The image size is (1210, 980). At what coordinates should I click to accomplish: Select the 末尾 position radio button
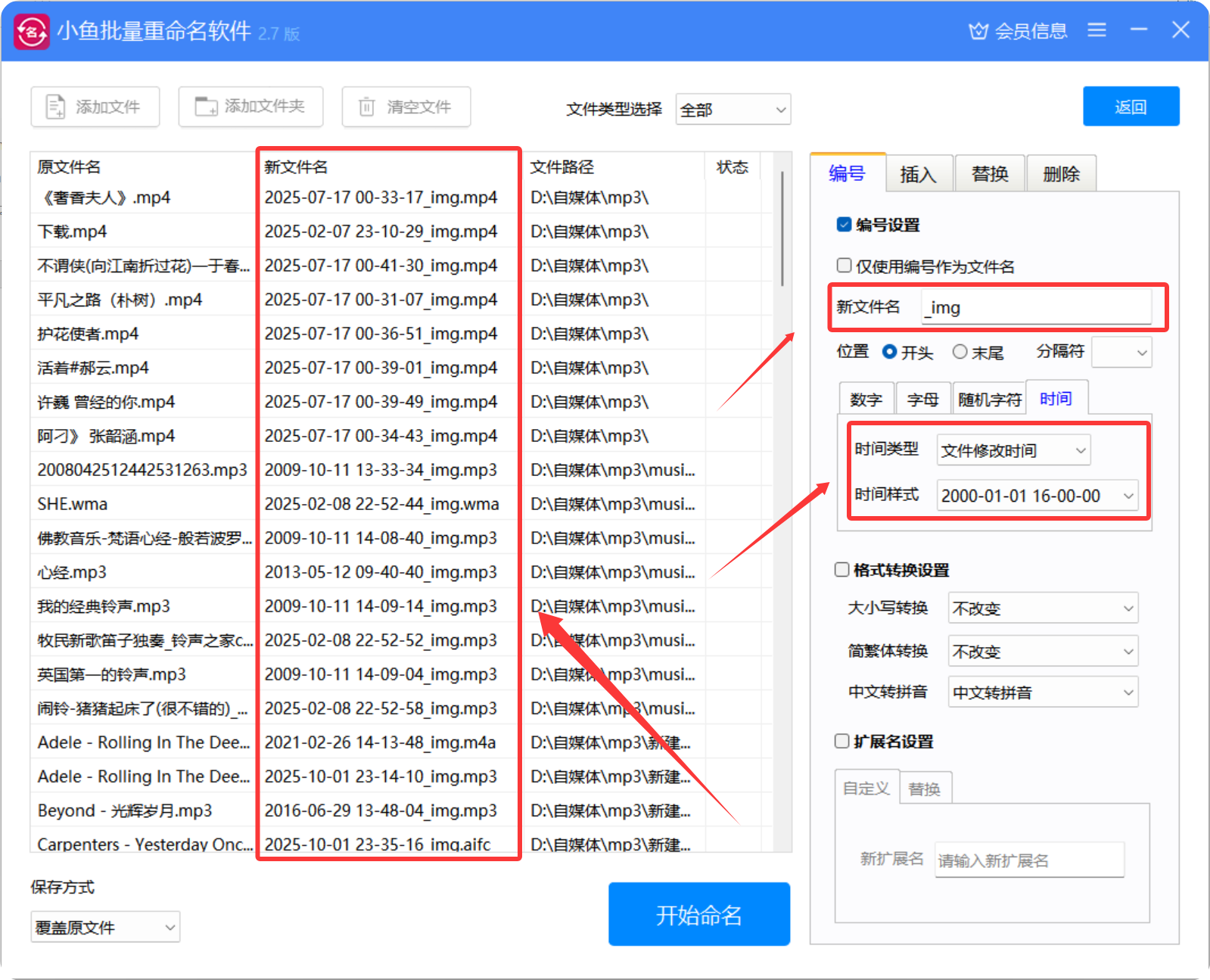(x=960, y=352)
